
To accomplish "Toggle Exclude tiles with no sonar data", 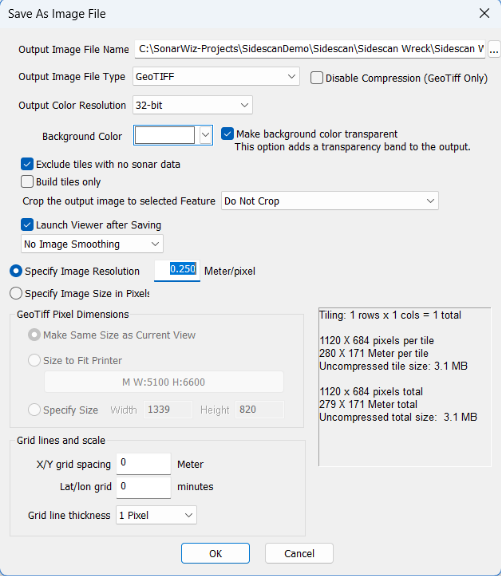I will point(27,164).
